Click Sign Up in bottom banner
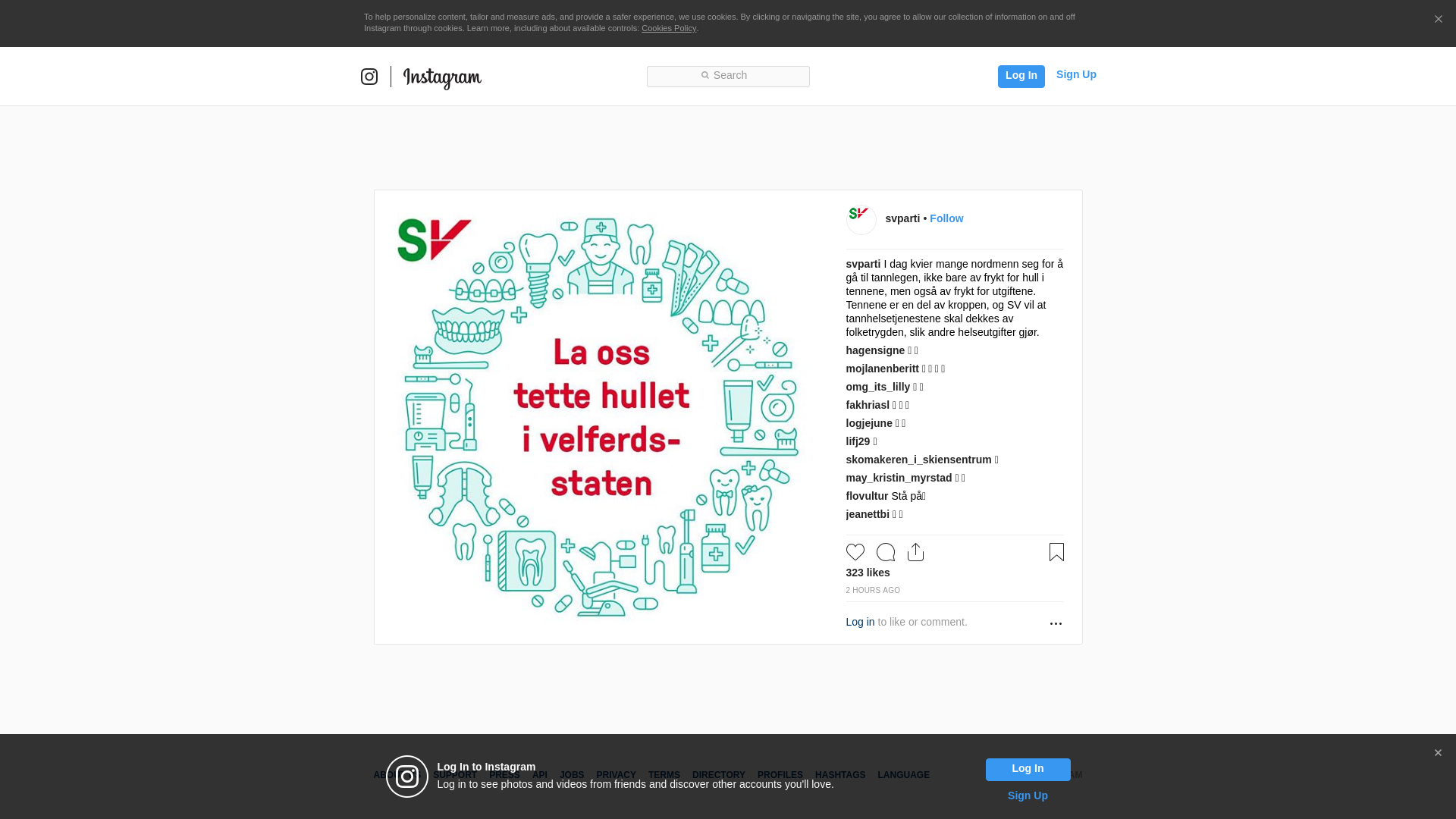Viewport: 1456px width, 819px height. pos(1028,795)
